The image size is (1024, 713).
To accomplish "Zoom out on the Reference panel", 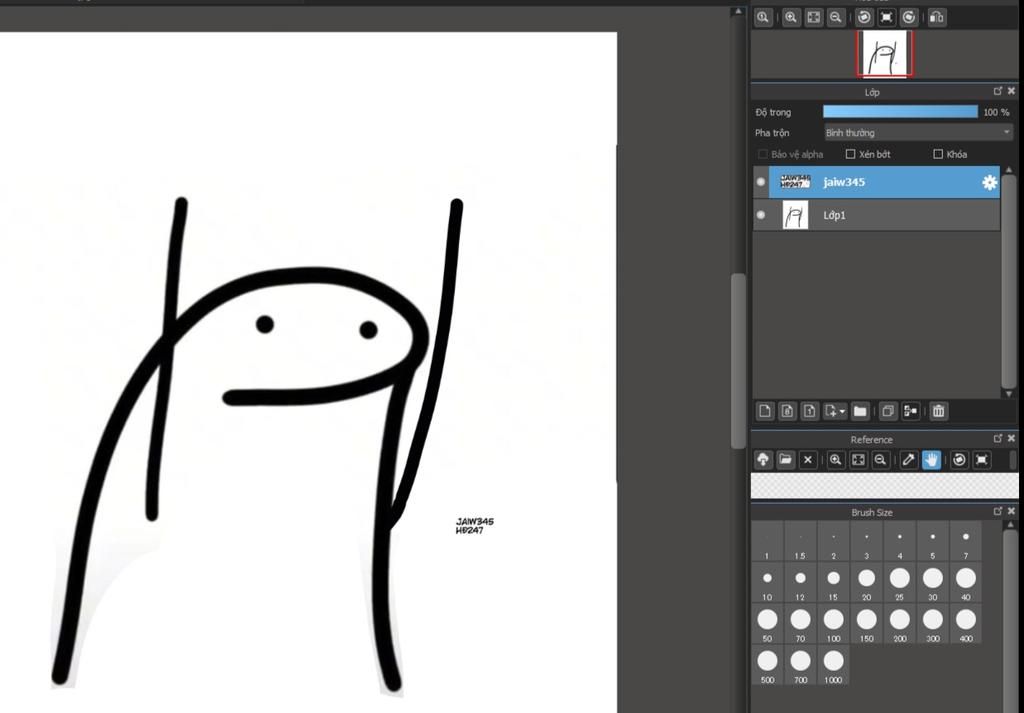I will [880, 460].
